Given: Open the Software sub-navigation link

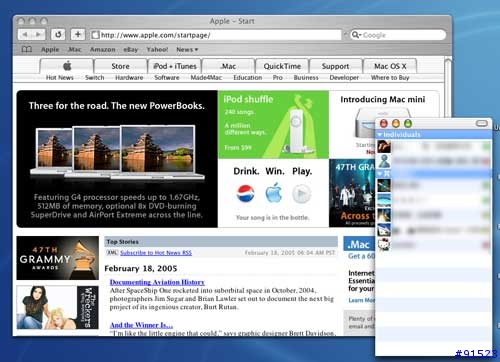Looking at the screenshot, I should click(x=167, y=77).
